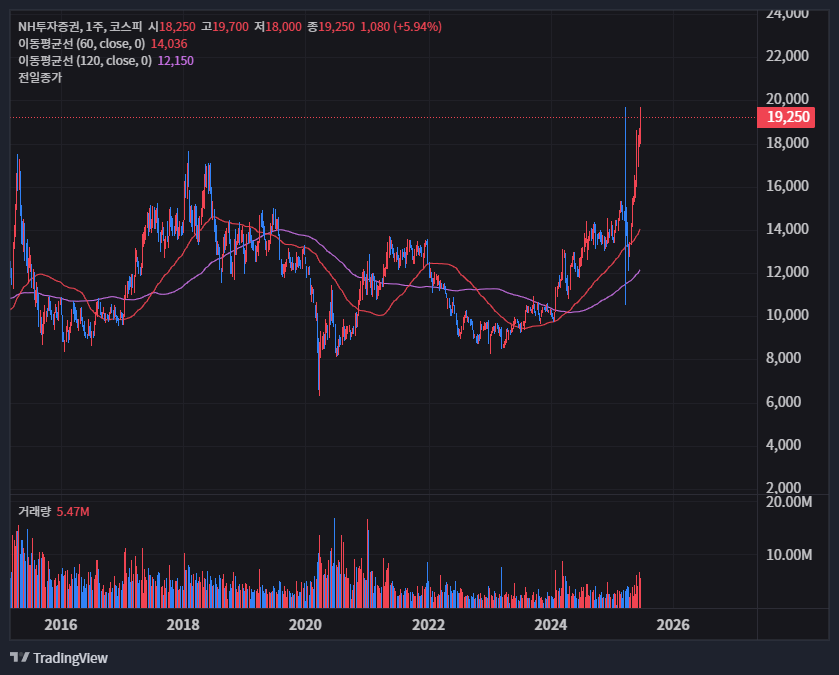Click the 2024 label on time axis
The image size is (839, 675).
pos(551,625)
